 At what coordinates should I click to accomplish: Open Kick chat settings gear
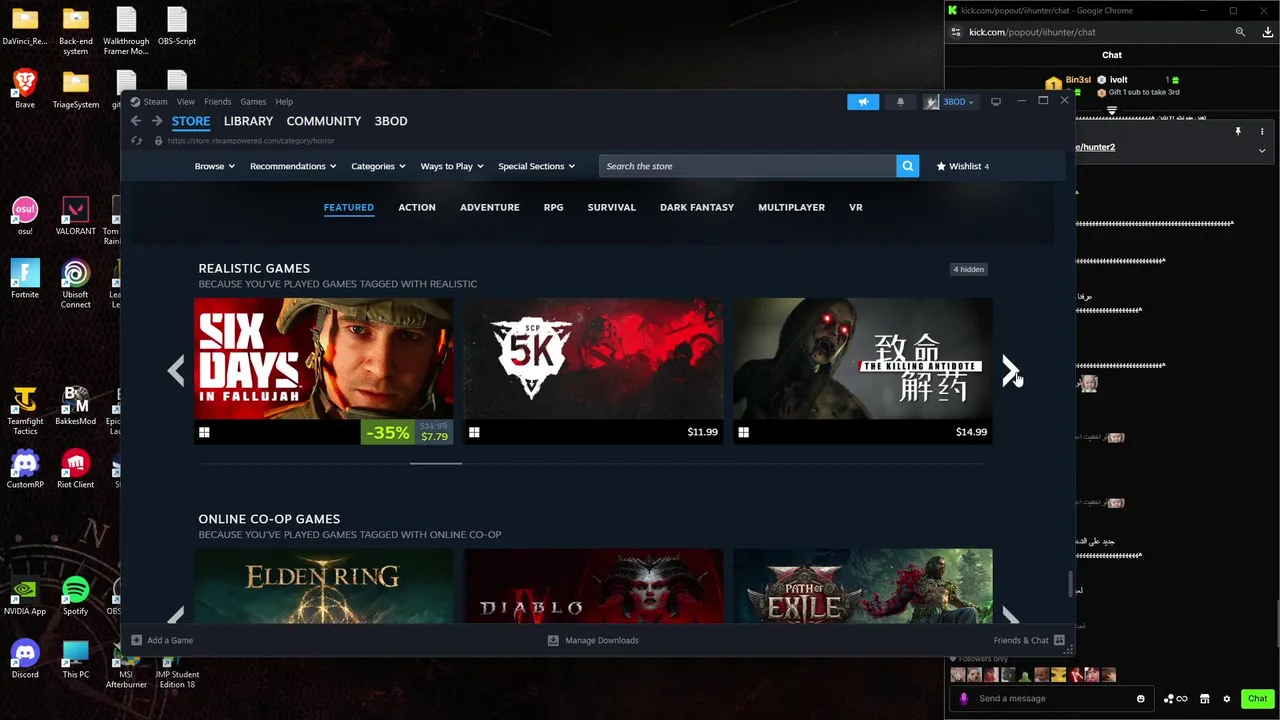point(1227,698)
